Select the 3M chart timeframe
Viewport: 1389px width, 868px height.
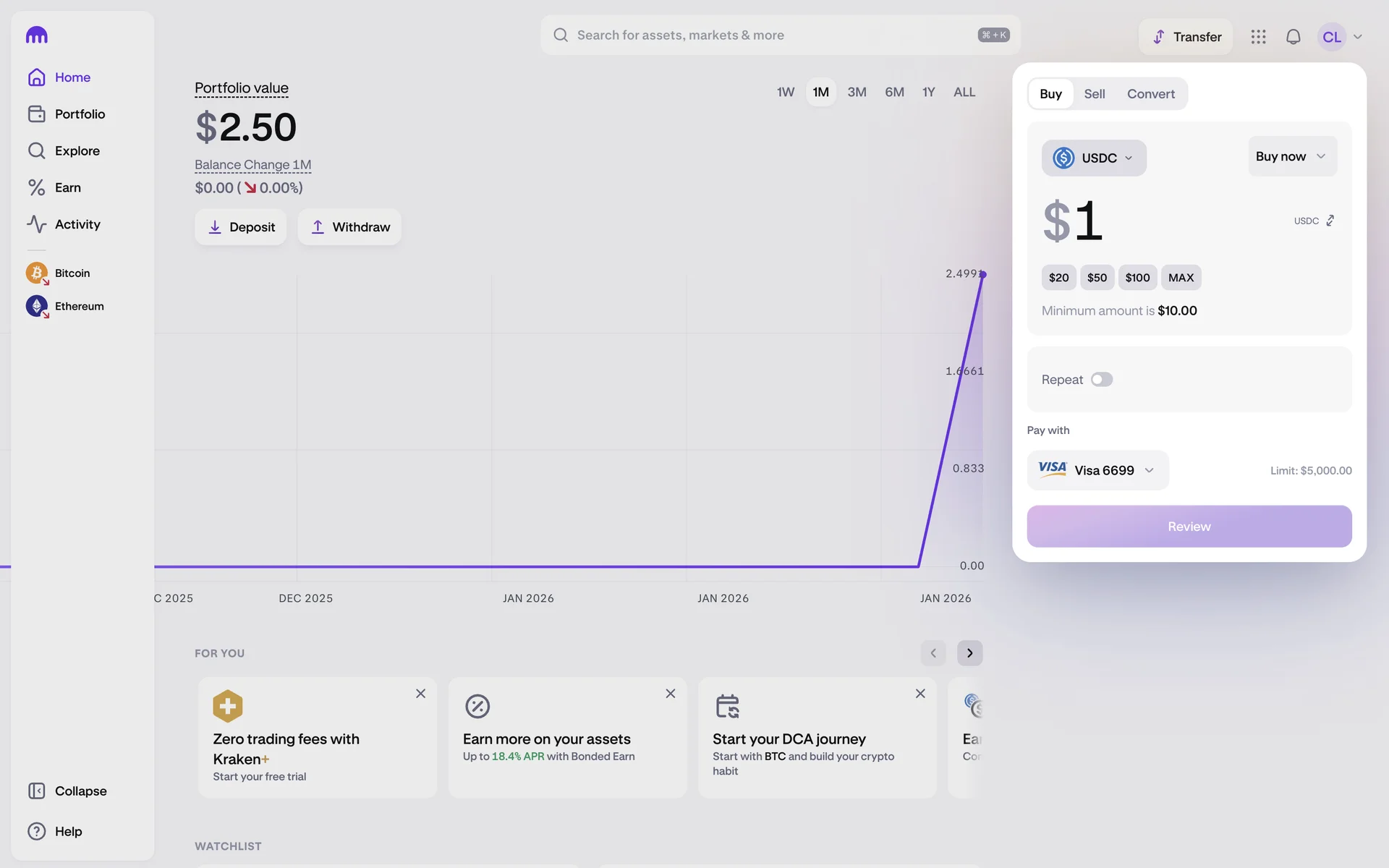[x=857, y=93]
